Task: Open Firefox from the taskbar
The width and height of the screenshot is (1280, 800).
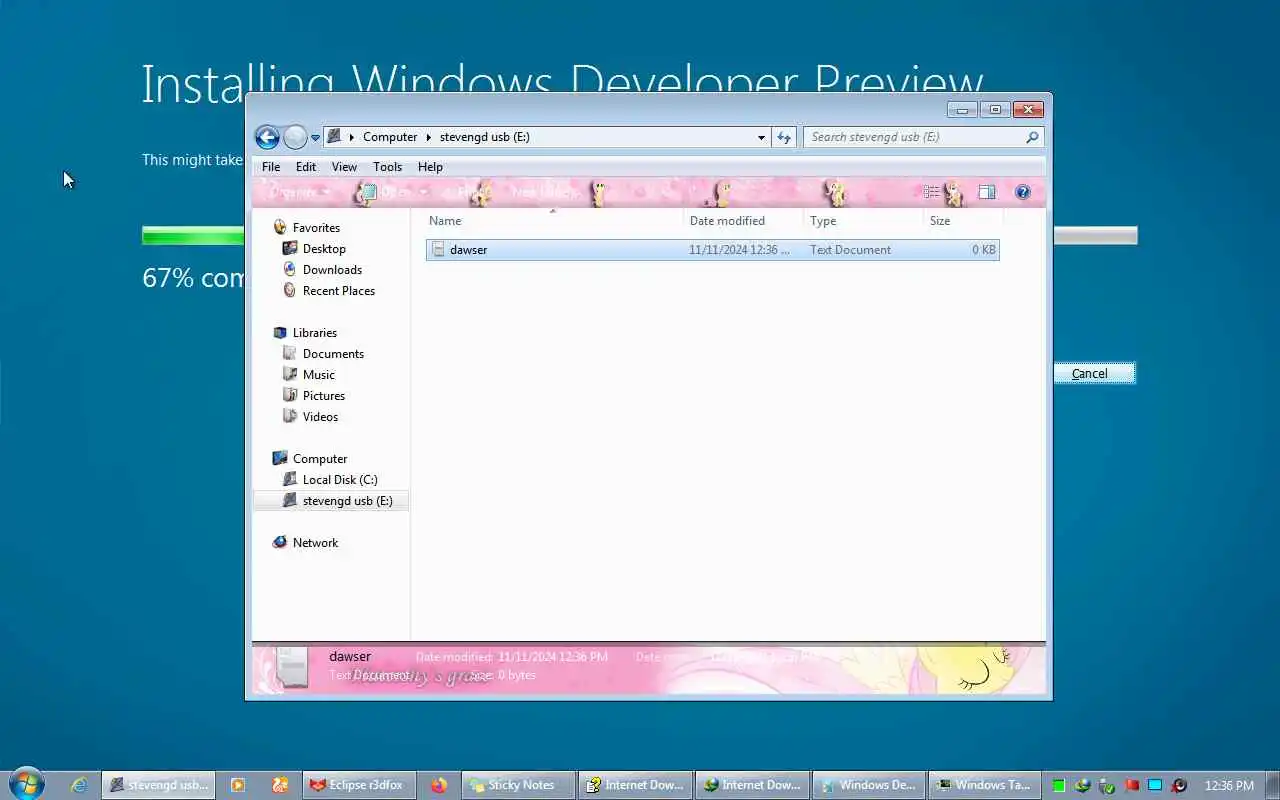Action: [438, 785]
